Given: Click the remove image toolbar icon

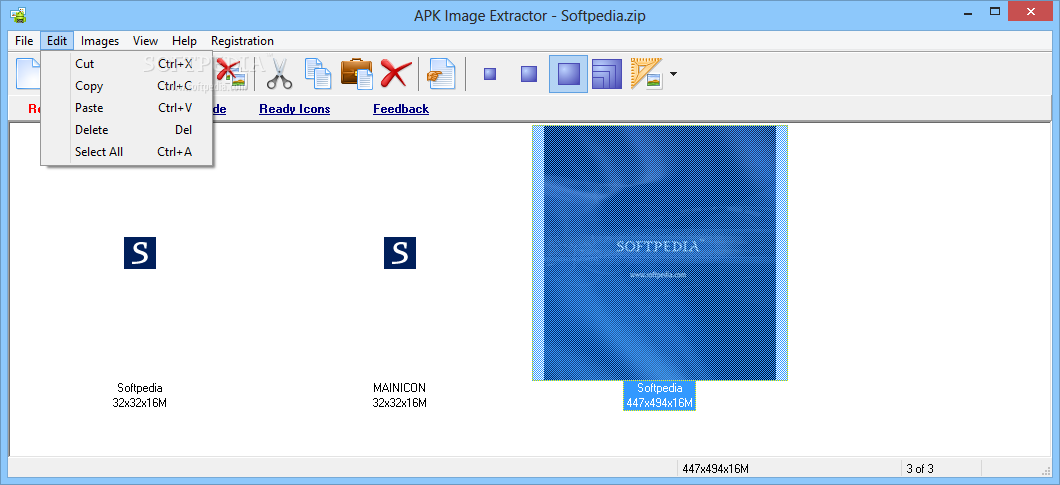Looking at the screenshot, I should pyautogui.click(x=231, y=73).
